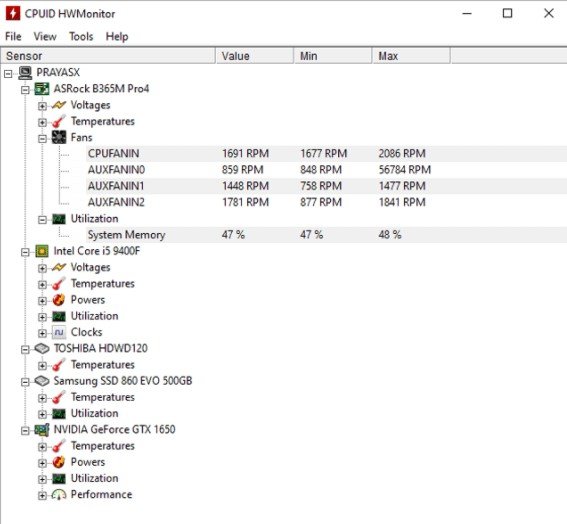Click the ASRock Temperatures thermometer icon

pyautogui.click(x=59, y=122)
